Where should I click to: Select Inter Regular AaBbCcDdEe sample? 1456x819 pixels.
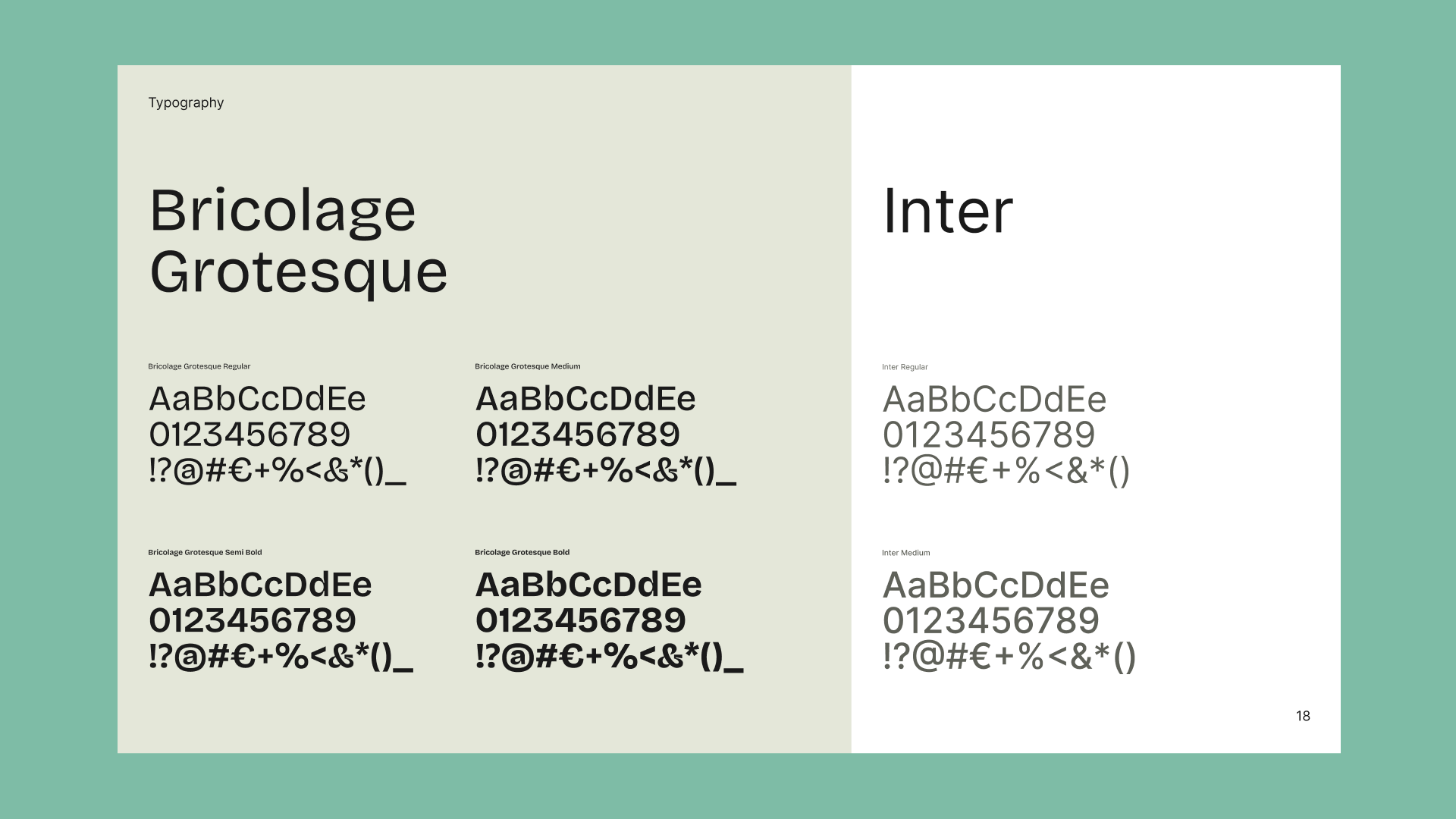tap(994, 400)
